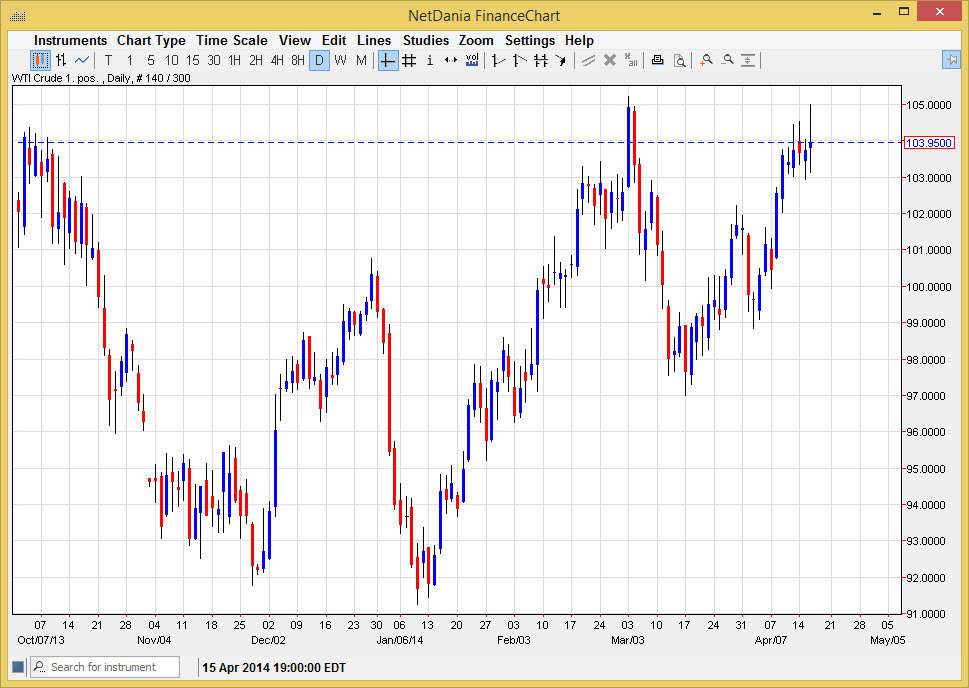This screenshot has width=969, height=688.
Task: Open the Chart Type menu
Action: coord(151,40)
